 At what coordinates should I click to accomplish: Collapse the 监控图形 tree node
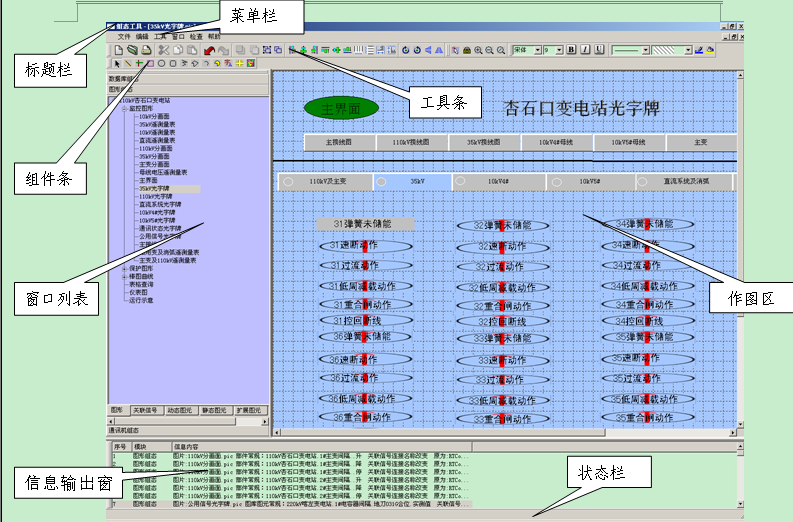[x=124, y=108]
